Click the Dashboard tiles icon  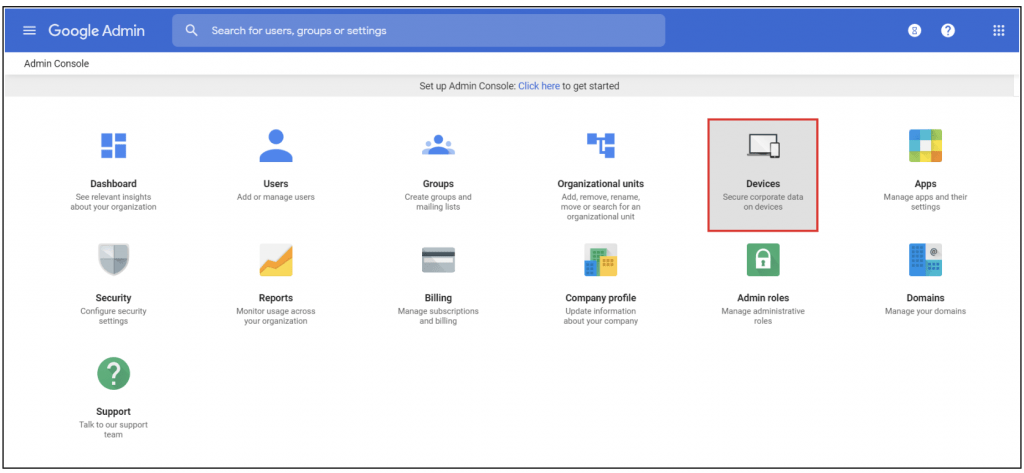pyautogui.click(x=113, y=145)
